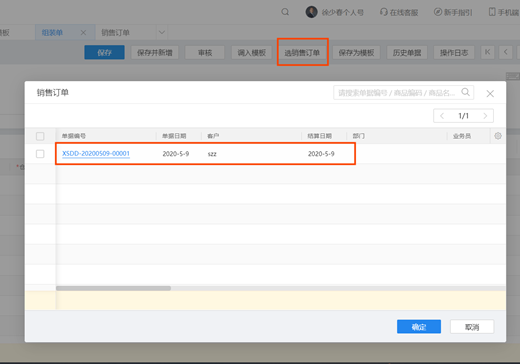Close the 销售订单 dialog
This screenshot has width=520, height=364.
click(490, 94)
